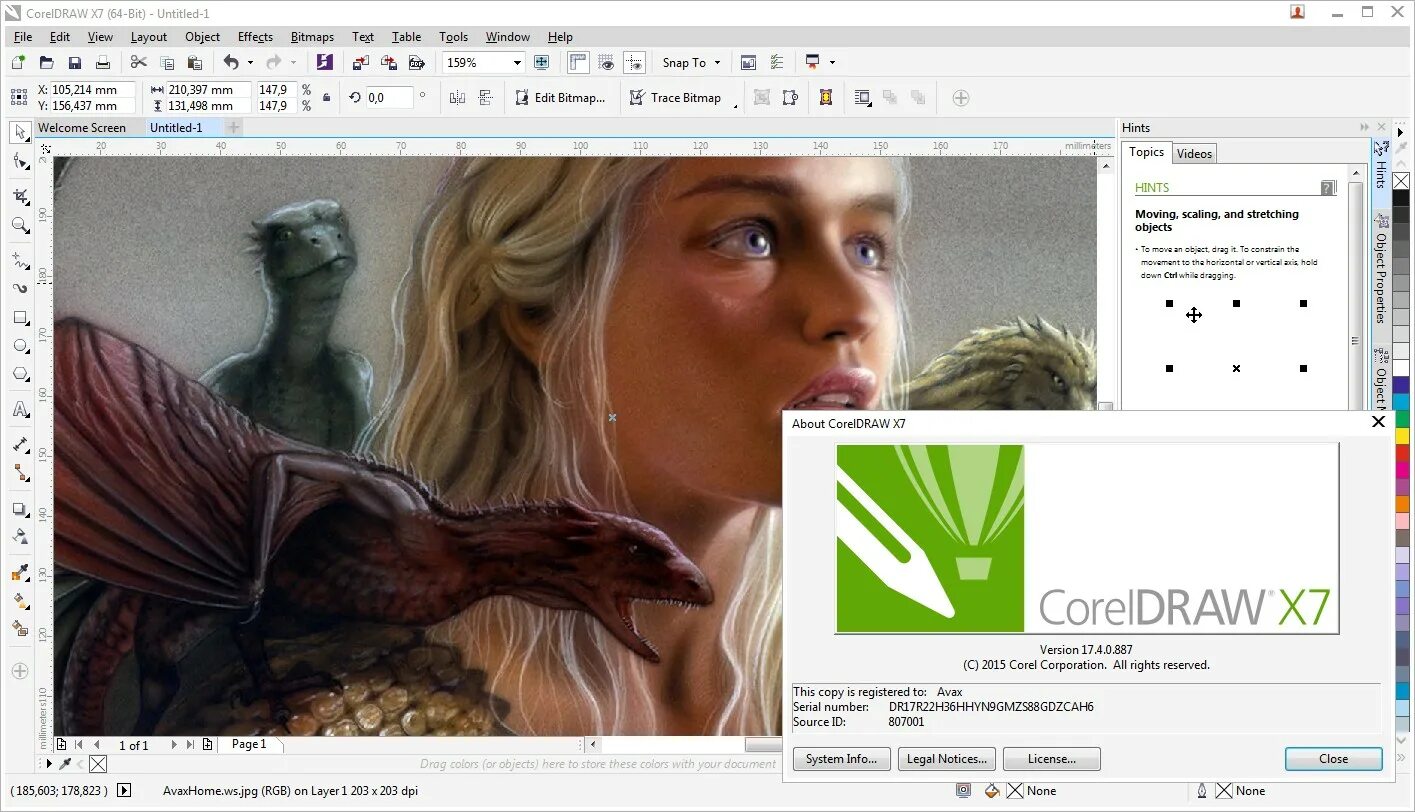Image resolution: width=1415 pixels, height=812 pixels.
Task: Choose the Ellipse tool
Action: pyautogui.click(x=20, y=346)
